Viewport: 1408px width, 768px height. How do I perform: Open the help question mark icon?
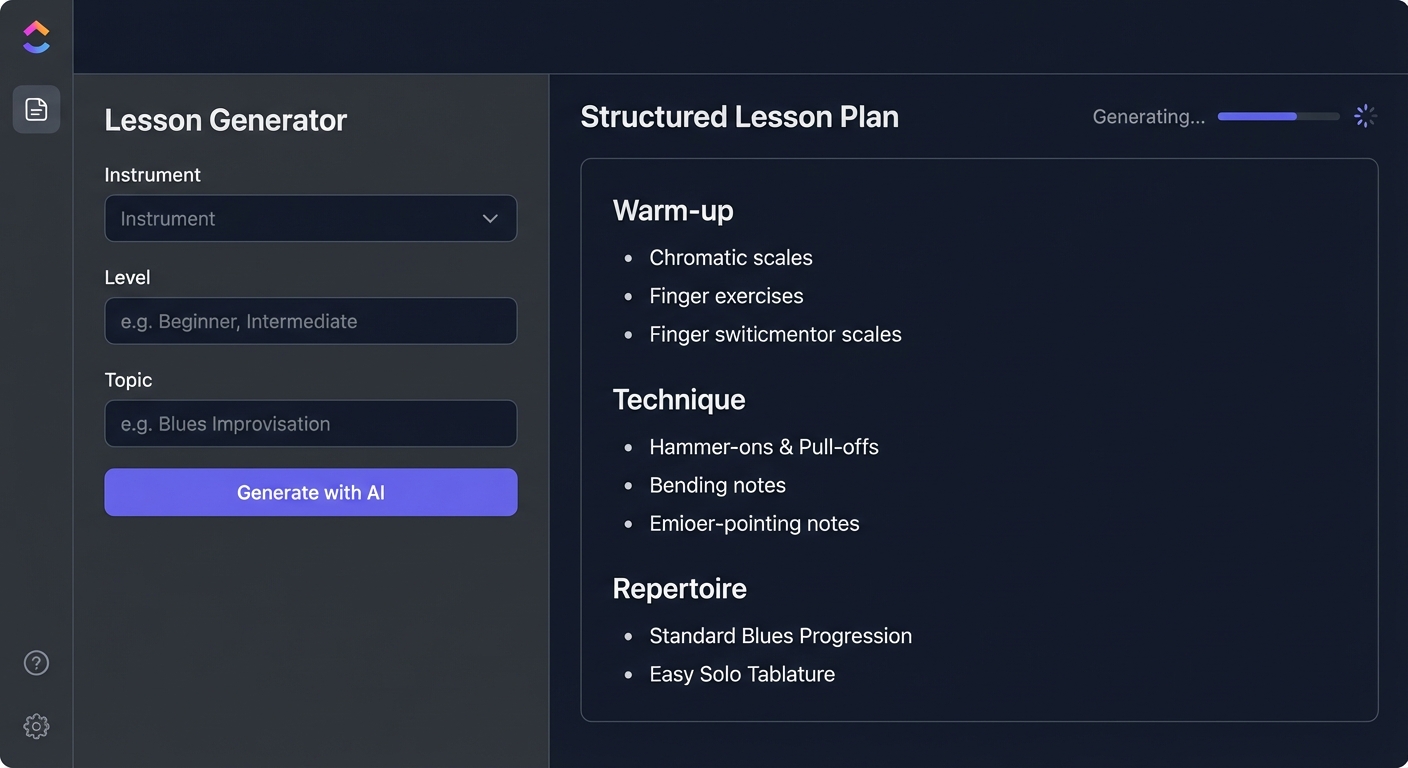click(x=36, y=663)
